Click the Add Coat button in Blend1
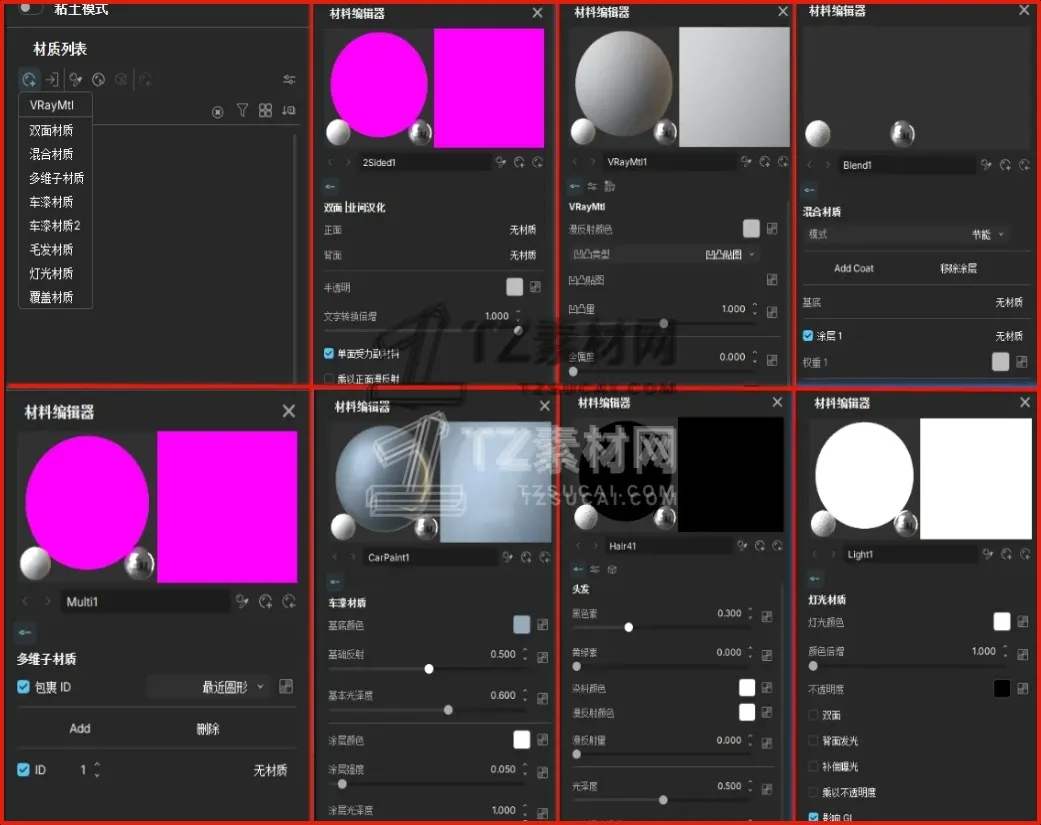This screenshot has width=1041, height=825. pos(854,268)
